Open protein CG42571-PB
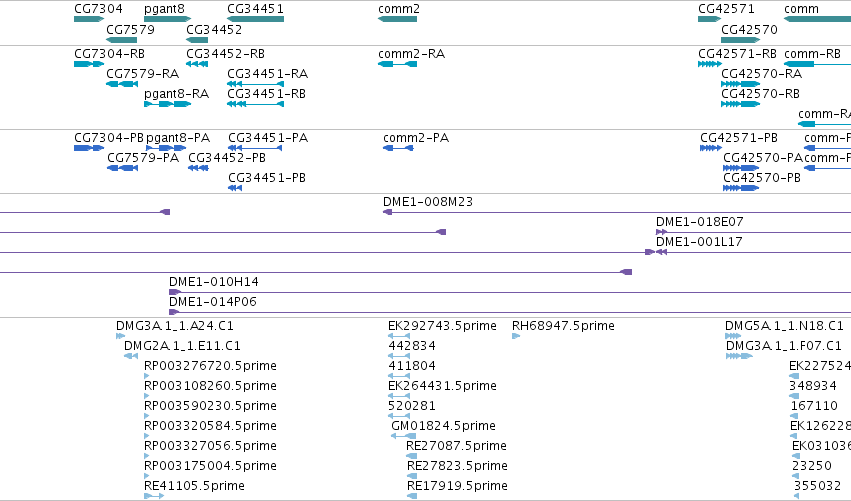851x501 pixels. tap(711, 148)
